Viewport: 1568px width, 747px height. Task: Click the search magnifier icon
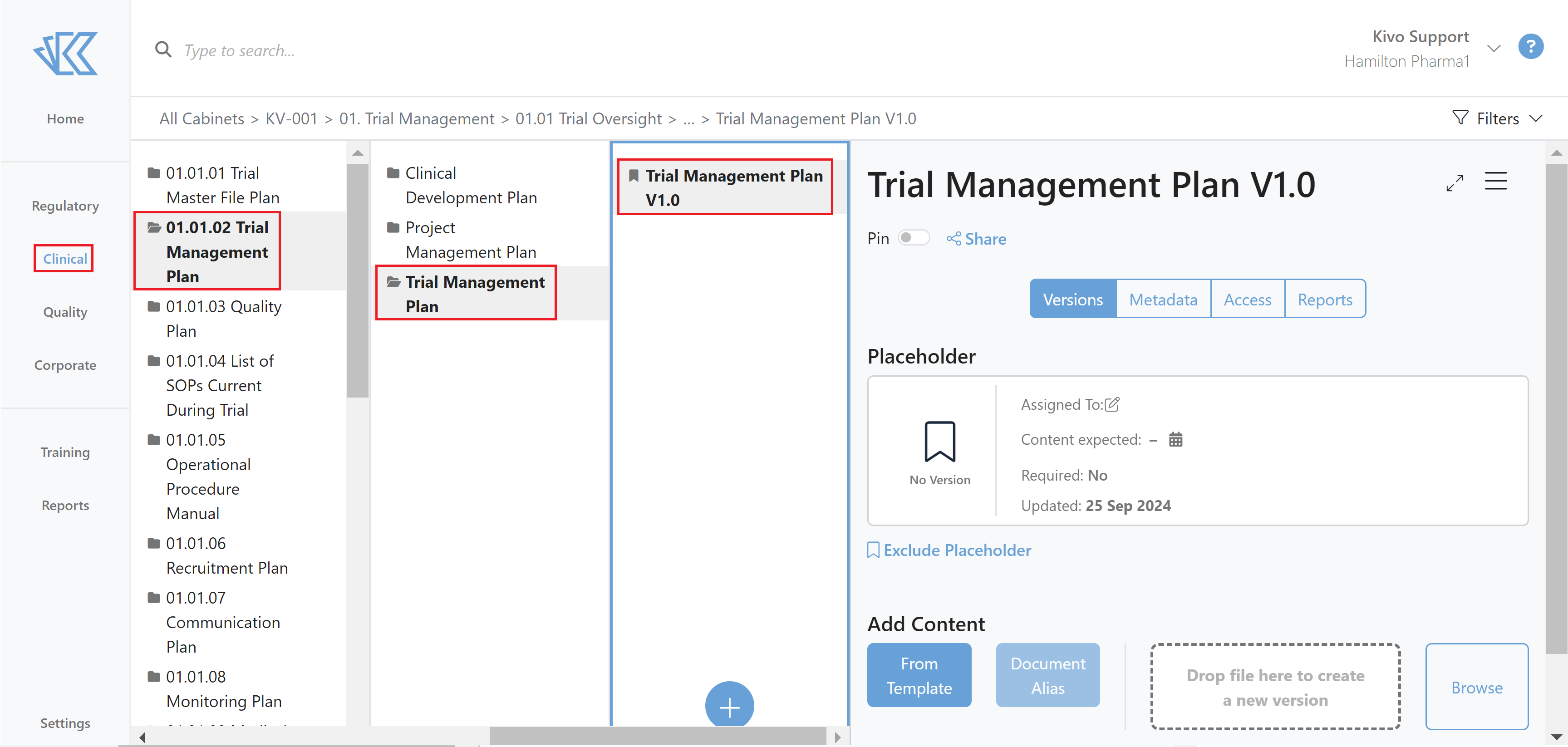click(x=163, y=49)
